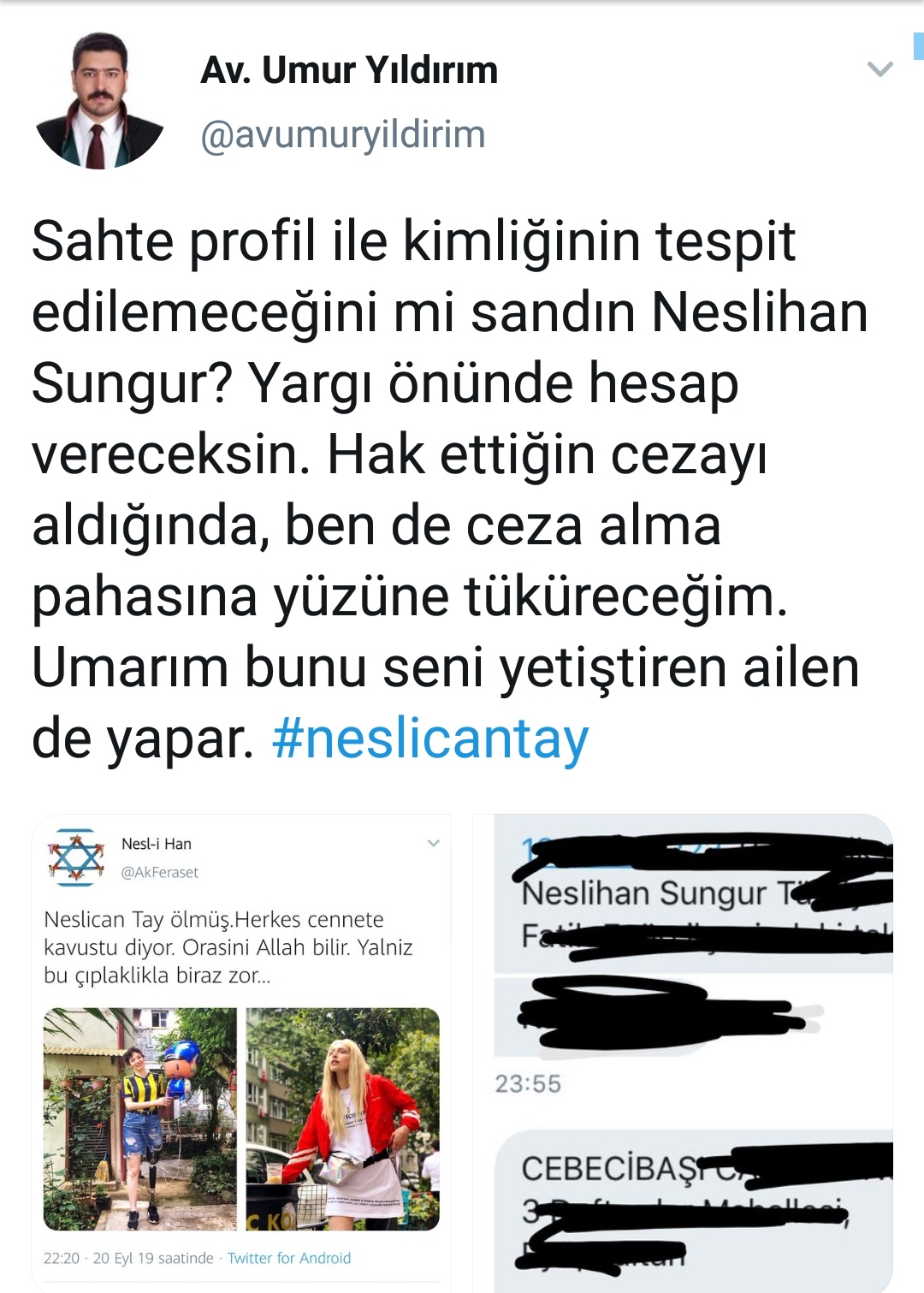Tap the main tweet text
Viewport: 924px width, 1293px height.
point(449,489)
